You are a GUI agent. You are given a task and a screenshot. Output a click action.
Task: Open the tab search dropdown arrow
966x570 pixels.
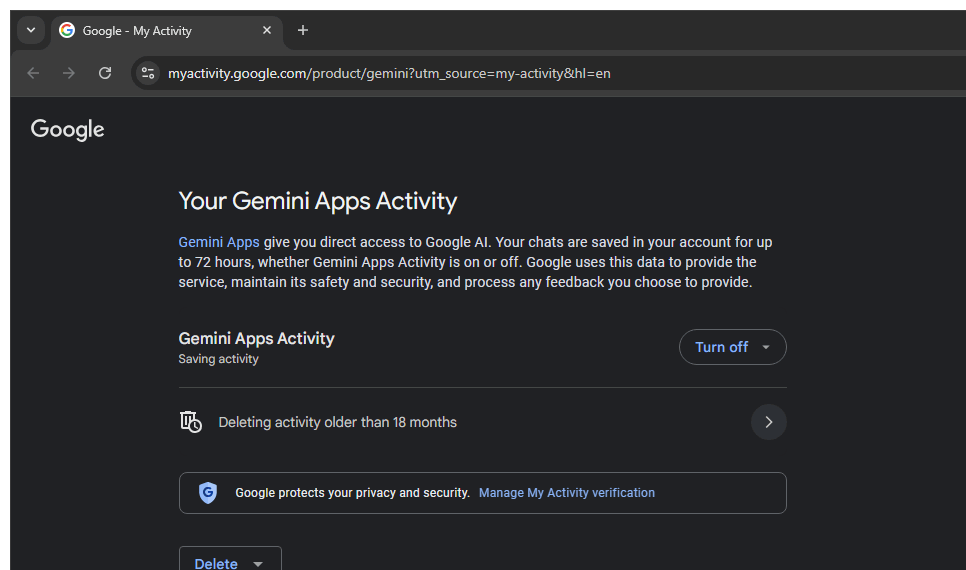point(31,30)
